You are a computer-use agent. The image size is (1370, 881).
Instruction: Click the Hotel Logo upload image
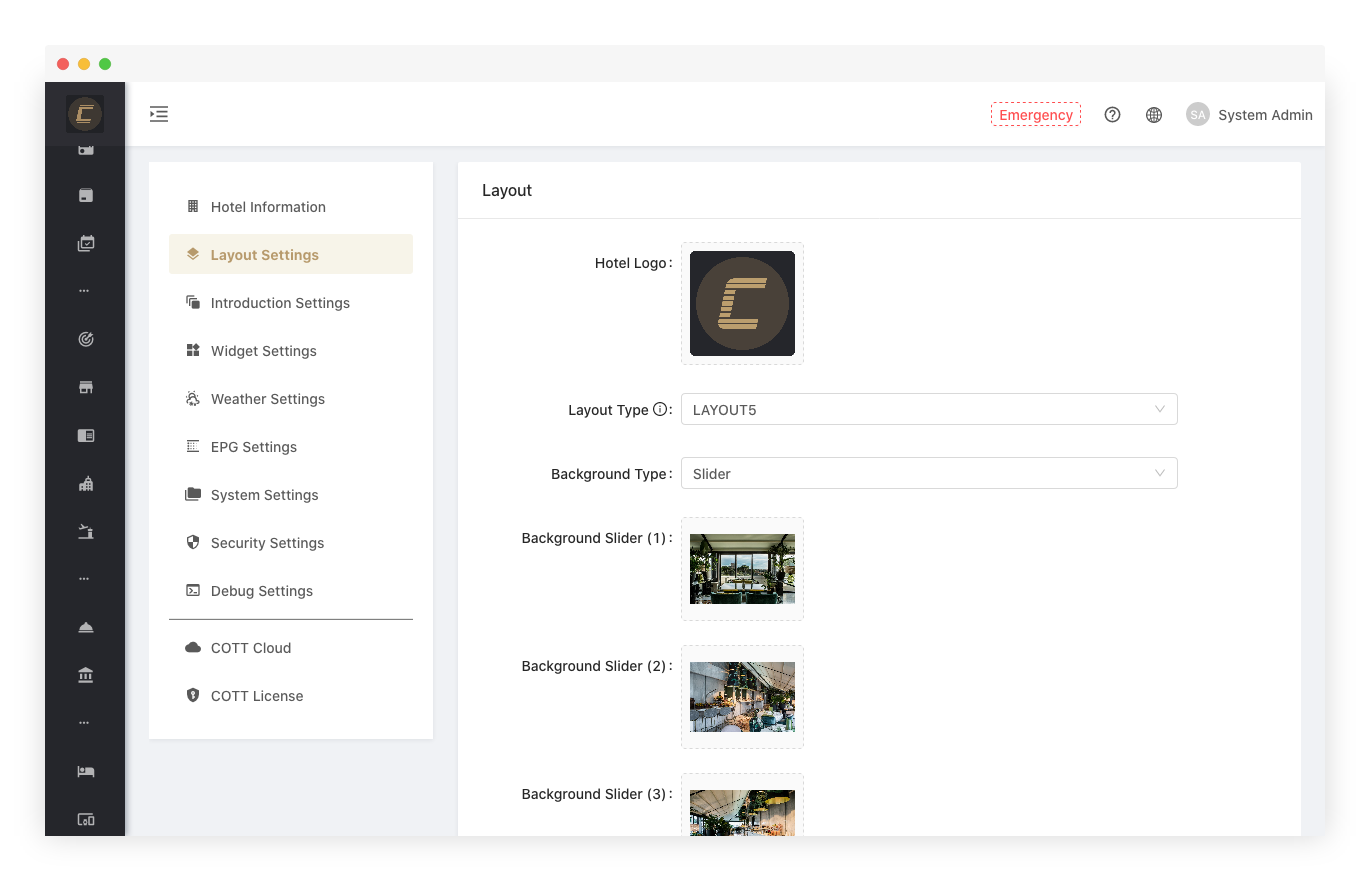click(742, 303)
